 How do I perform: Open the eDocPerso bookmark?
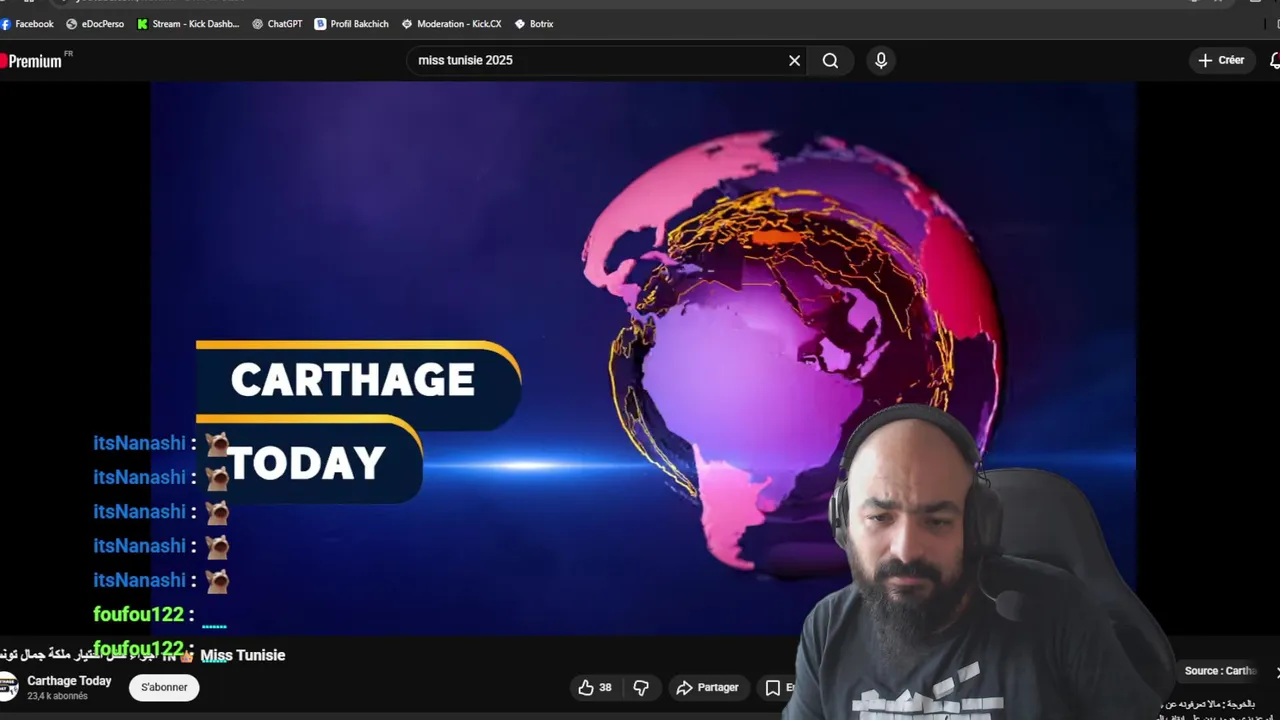[x=95, y=24]
